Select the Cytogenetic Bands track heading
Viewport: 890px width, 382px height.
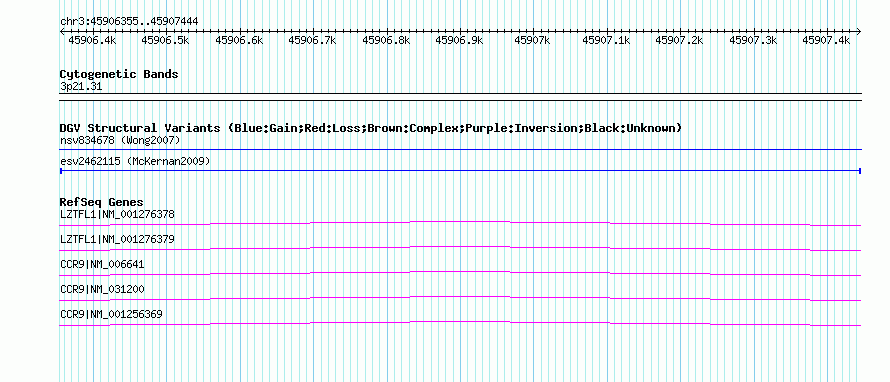(x=119, y=74)
